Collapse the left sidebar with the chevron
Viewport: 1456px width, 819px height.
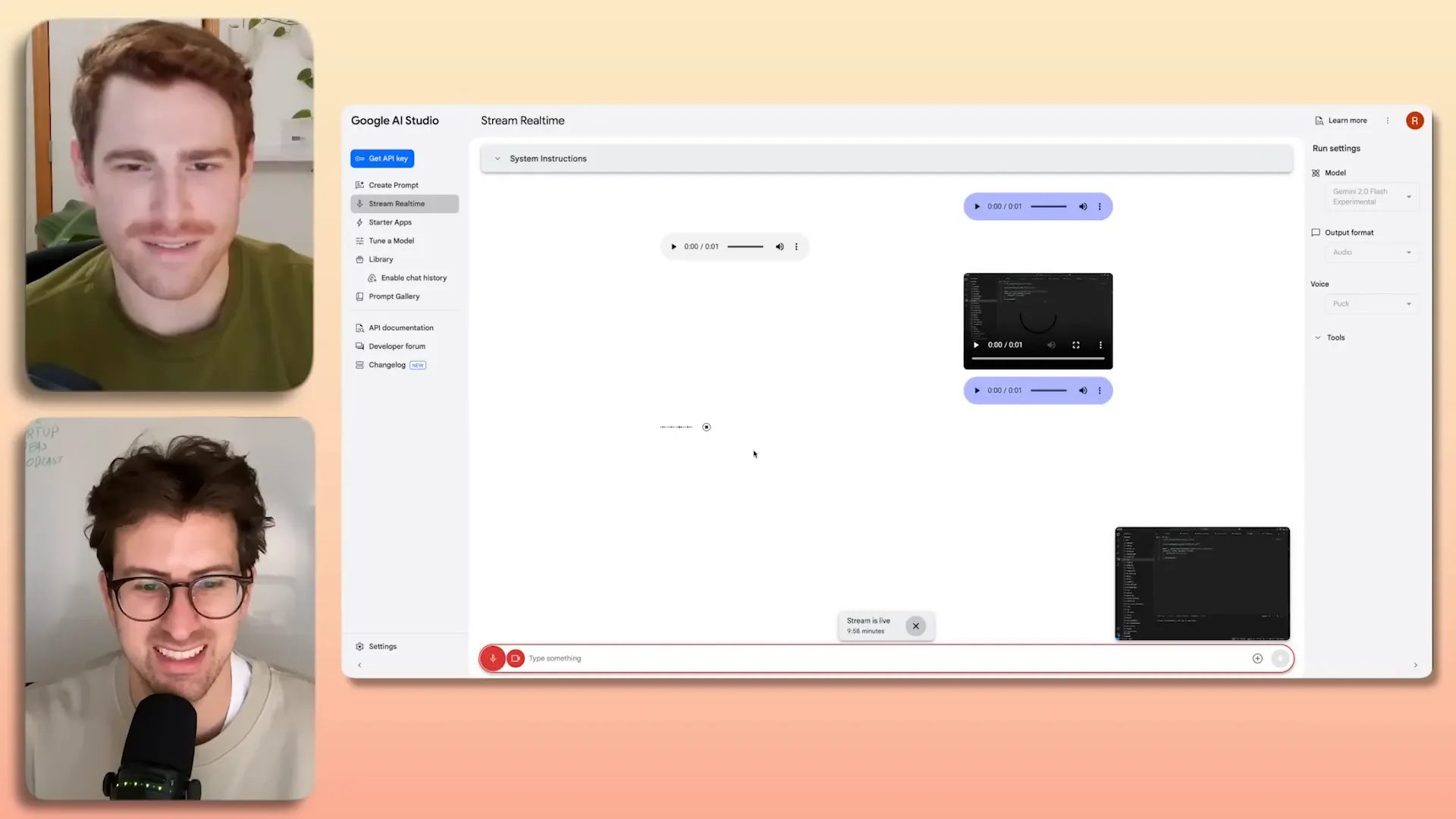coord(359,665)
